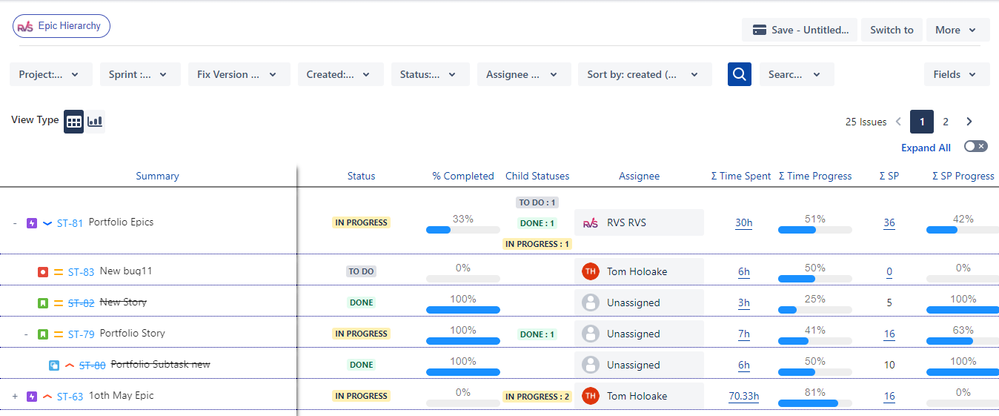Image resolution: width=999 pixels, height=416 pixels.
Task: Click the 63% SP progress bar for ST-79
Action: click(x=962, y=341)
